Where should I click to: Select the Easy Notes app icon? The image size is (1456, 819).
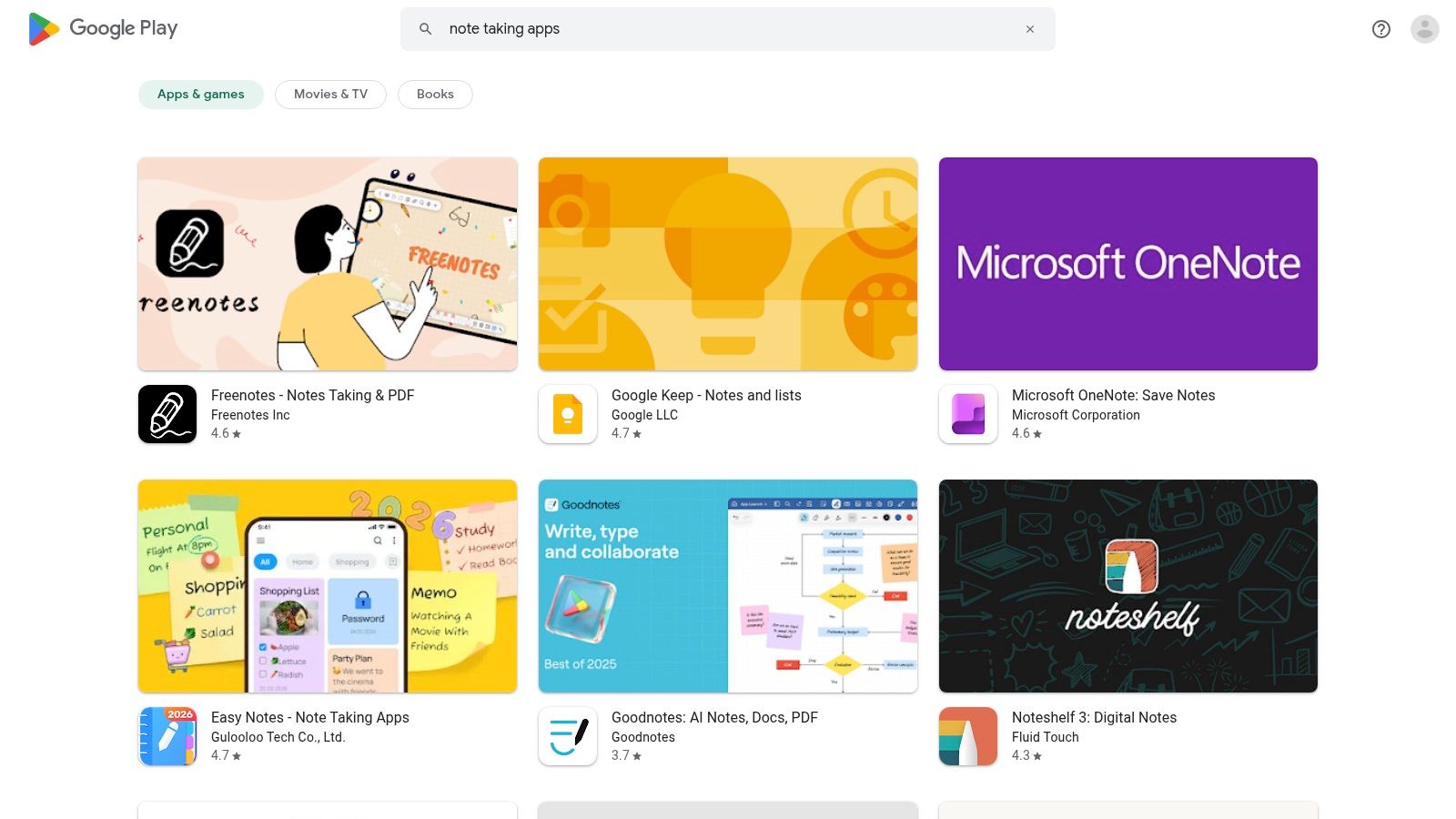pos(167,736)
